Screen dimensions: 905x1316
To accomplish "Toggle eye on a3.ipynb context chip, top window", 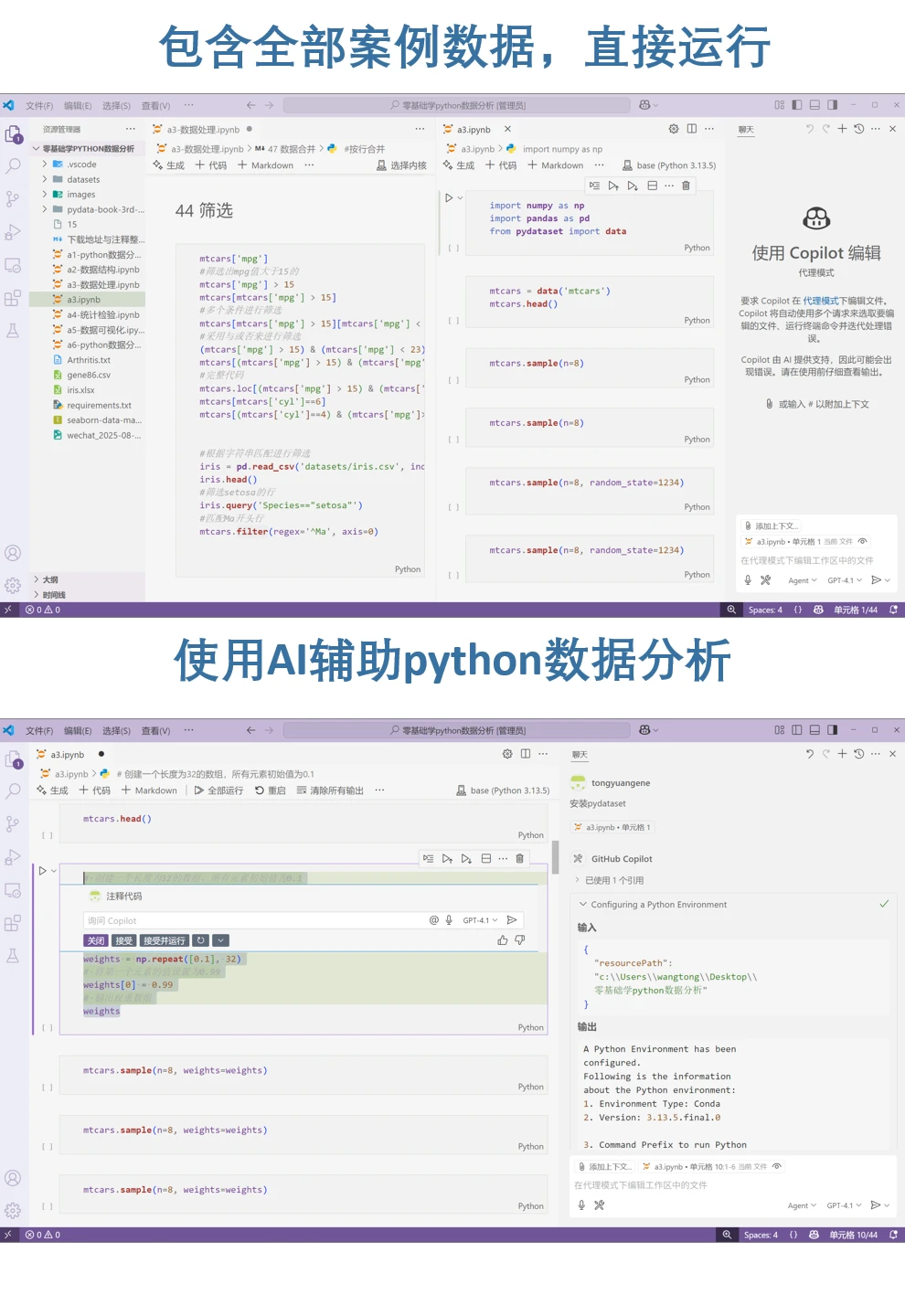I will (862, 541).
